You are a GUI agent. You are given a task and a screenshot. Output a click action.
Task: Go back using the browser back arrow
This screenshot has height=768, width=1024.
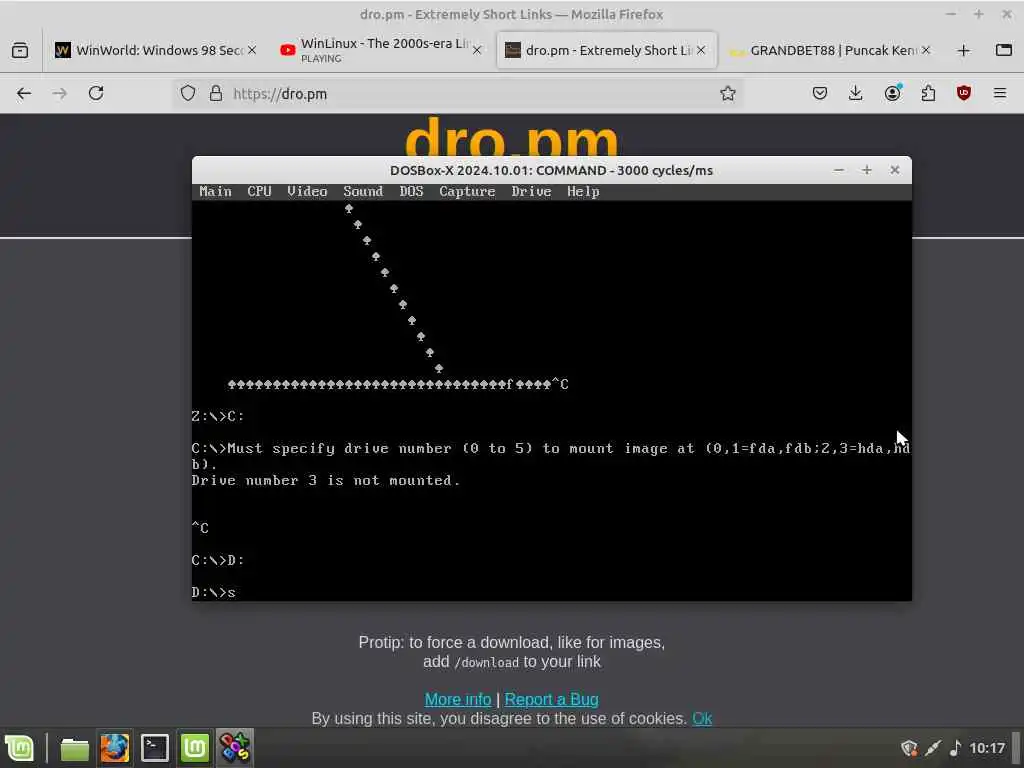point(24,93)
